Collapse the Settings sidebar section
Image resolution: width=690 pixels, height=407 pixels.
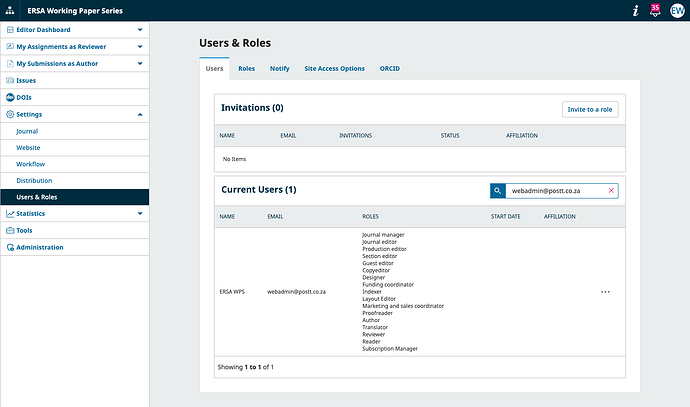[140, 114]
